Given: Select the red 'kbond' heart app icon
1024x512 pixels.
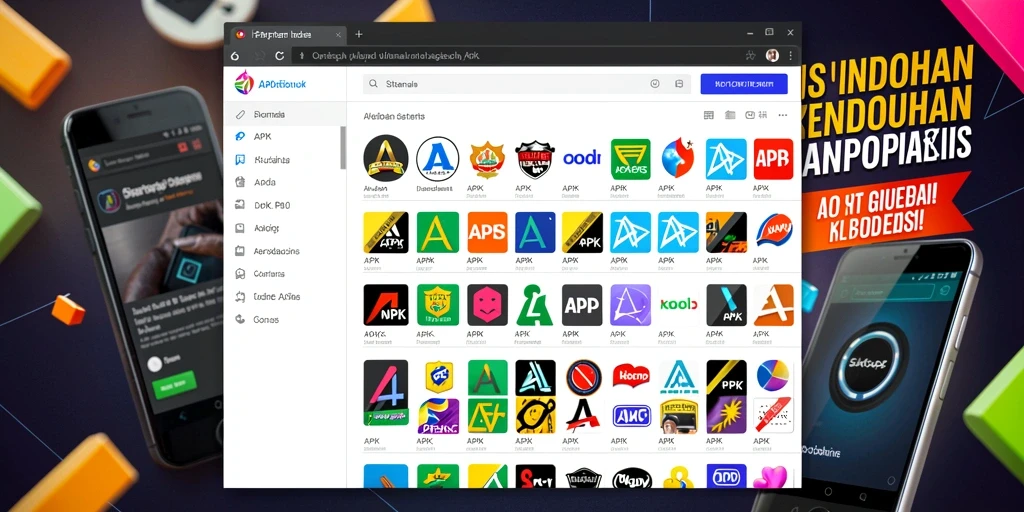Looking at the screenshot, I should tap(631, 376).
